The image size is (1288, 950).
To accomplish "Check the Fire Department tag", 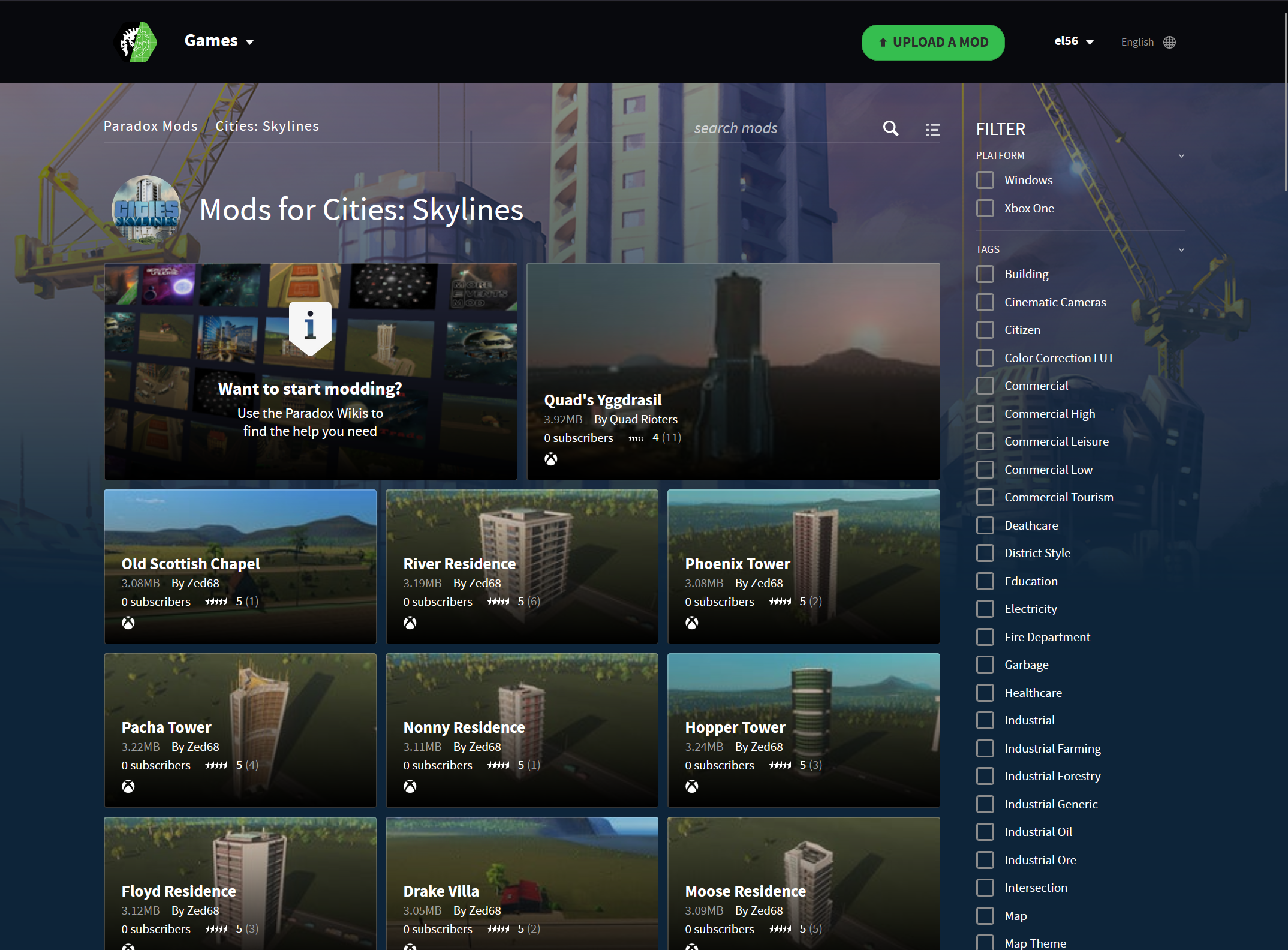I will coord(985,637).
